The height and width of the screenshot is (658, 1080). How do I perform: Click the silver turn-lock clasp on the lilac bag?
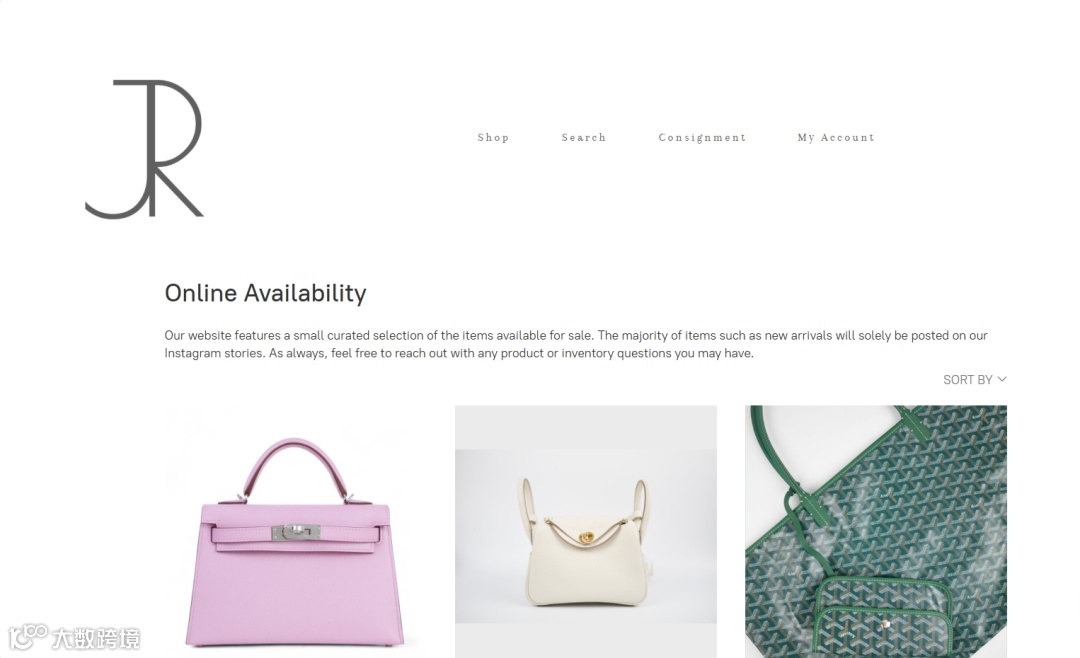[295, 532]
